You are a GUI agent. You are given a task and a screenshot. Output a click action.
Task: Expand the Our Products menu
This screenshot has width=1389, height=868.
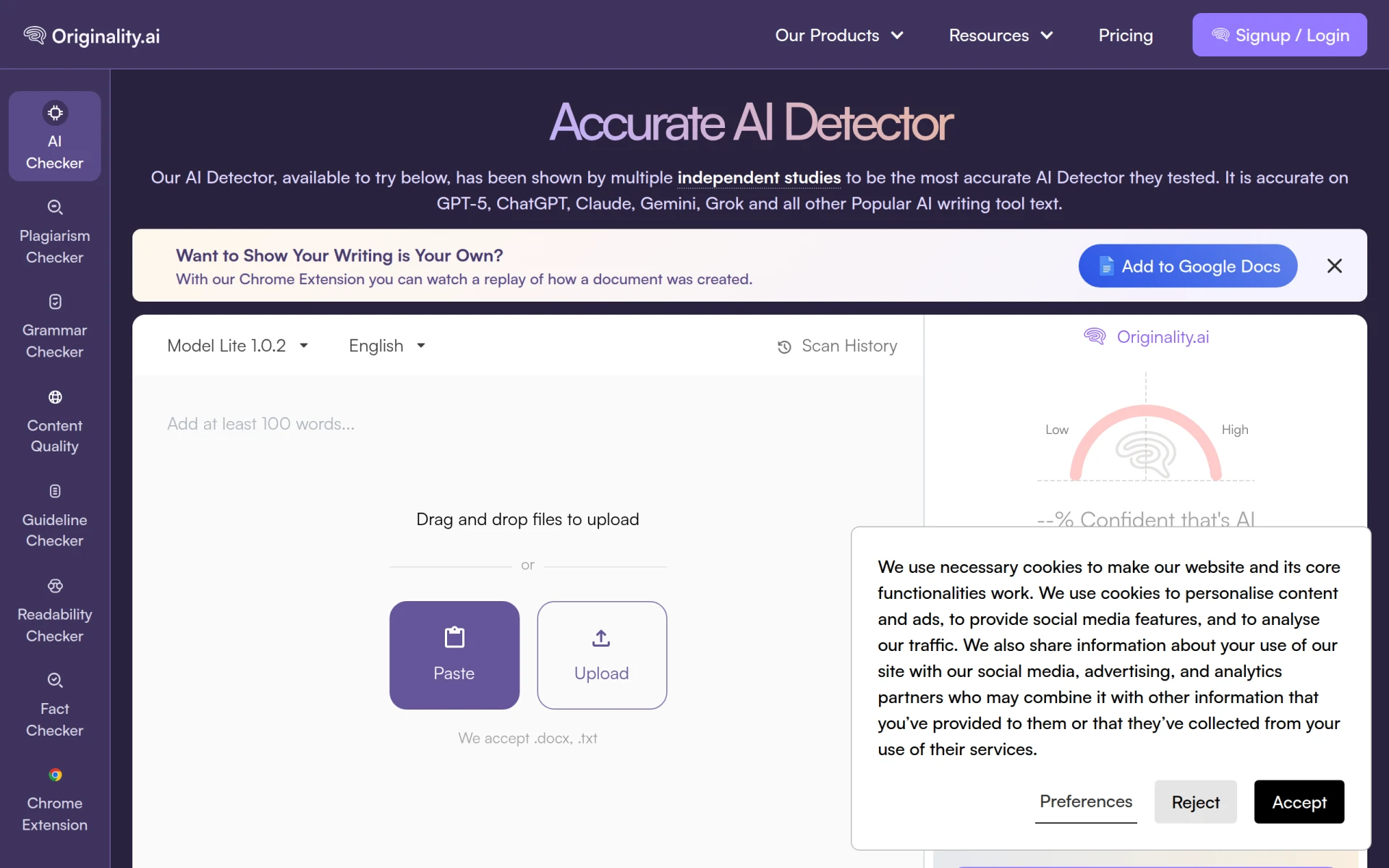(x=839, y=35)
